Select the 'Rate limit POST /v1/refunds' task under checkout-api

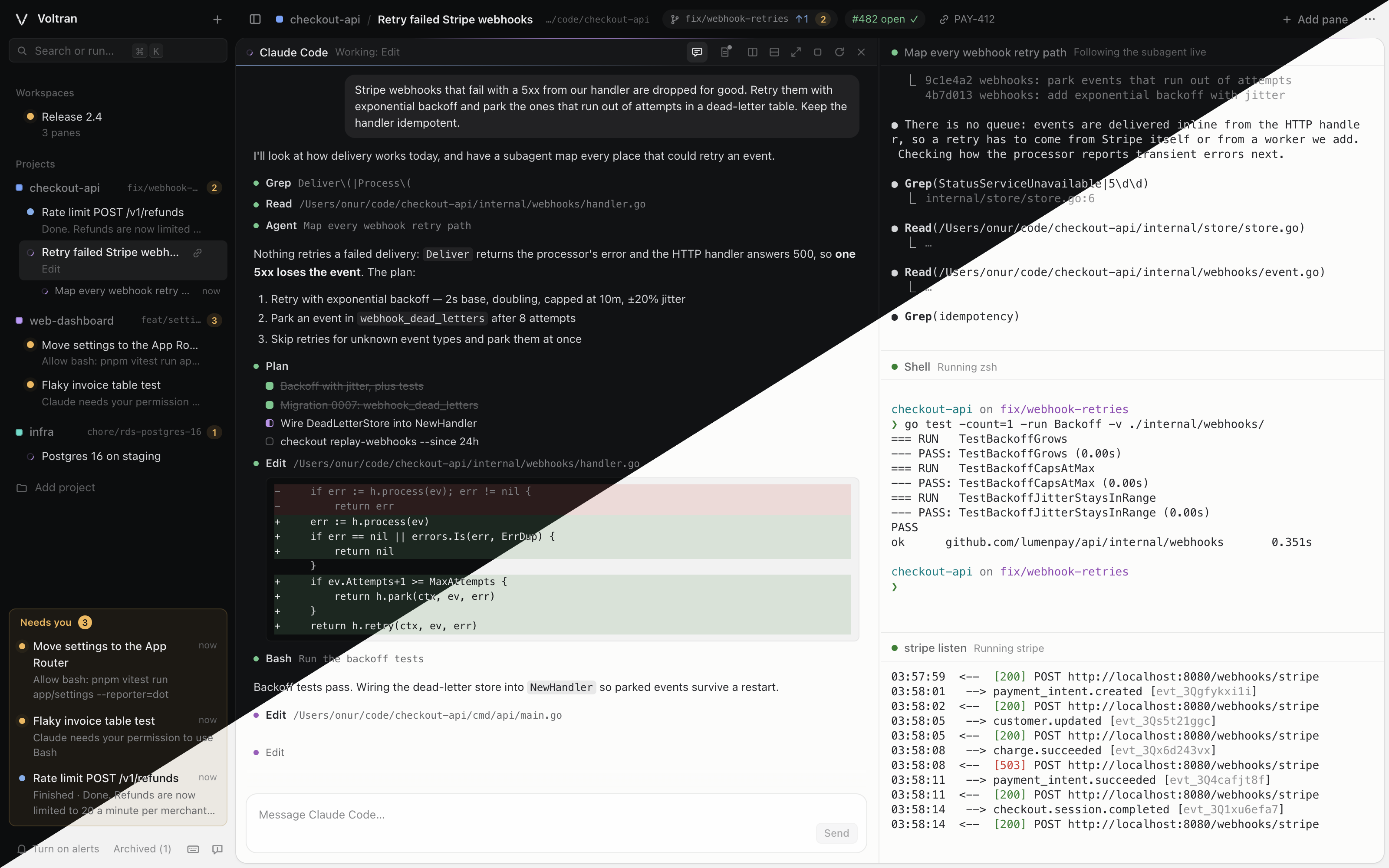point(123,220)
